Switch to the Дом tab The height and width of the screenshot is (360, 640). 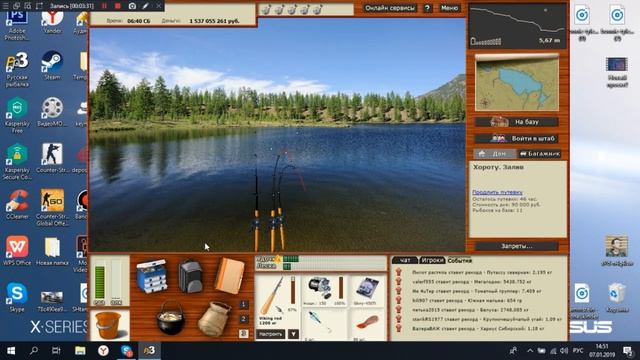(495, 154)
